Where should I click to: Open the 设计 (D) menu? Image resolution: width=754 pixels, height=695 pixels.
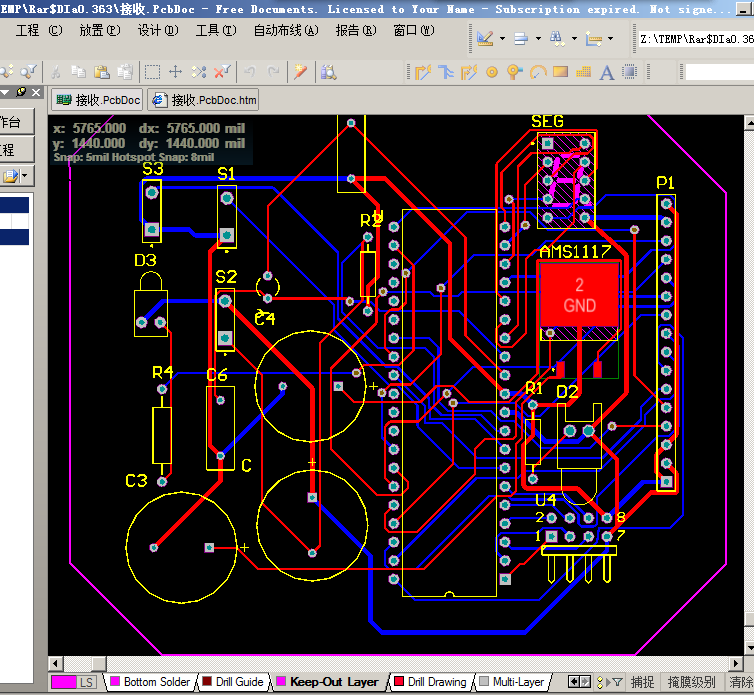tap(158, 30)
